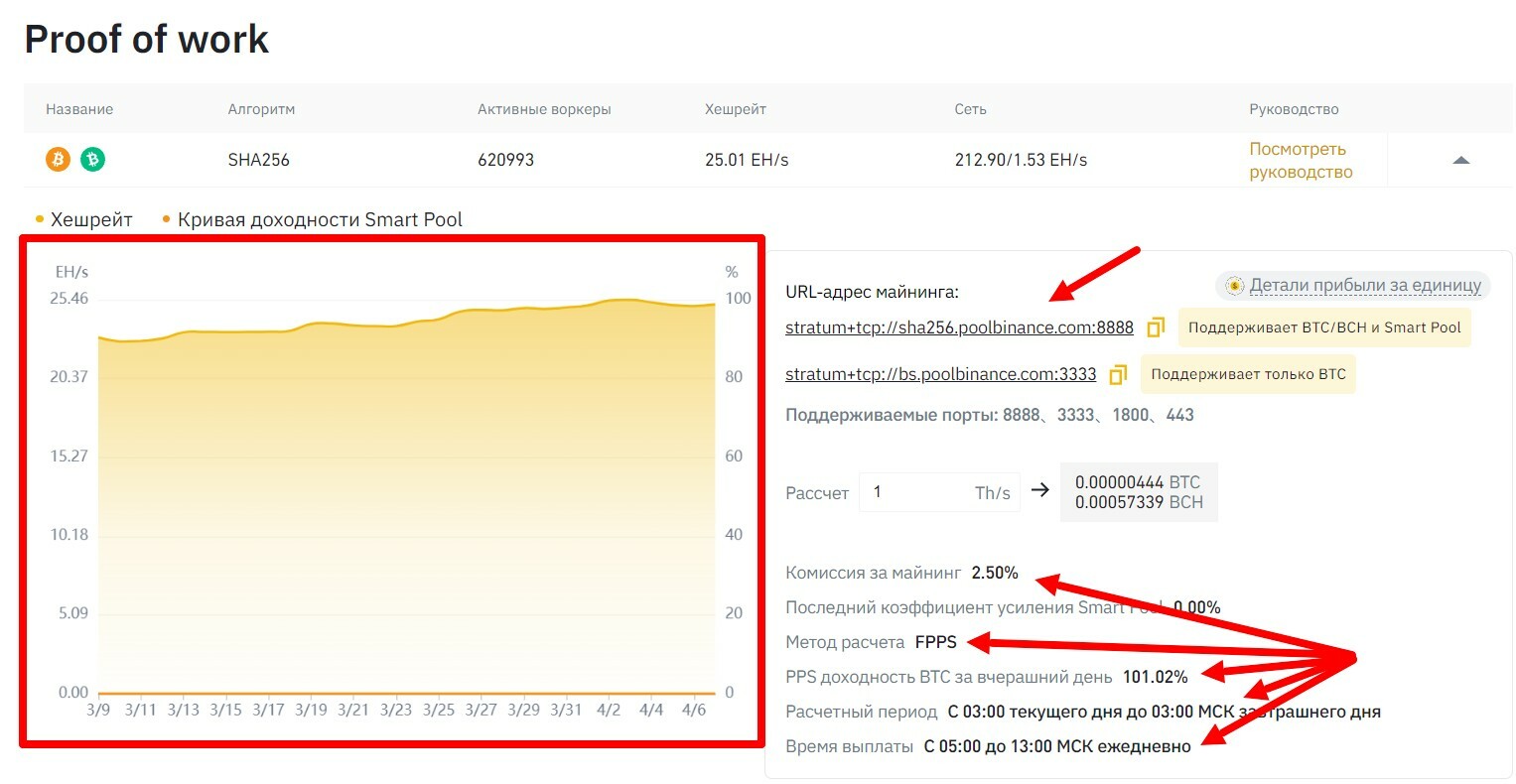This screenshot has width=1516, height=784.
Task: Open Детали прибыли за единицу
Action: 1365,286
